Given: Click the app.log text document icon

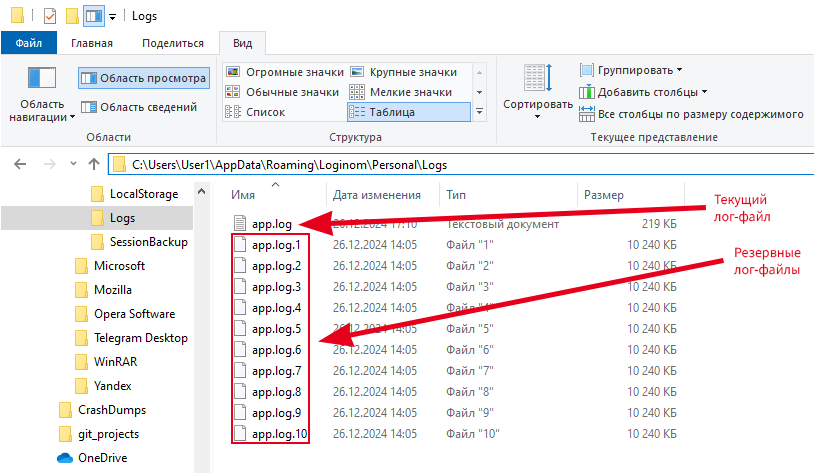Looking at the screenshot, I should (240, 223).
